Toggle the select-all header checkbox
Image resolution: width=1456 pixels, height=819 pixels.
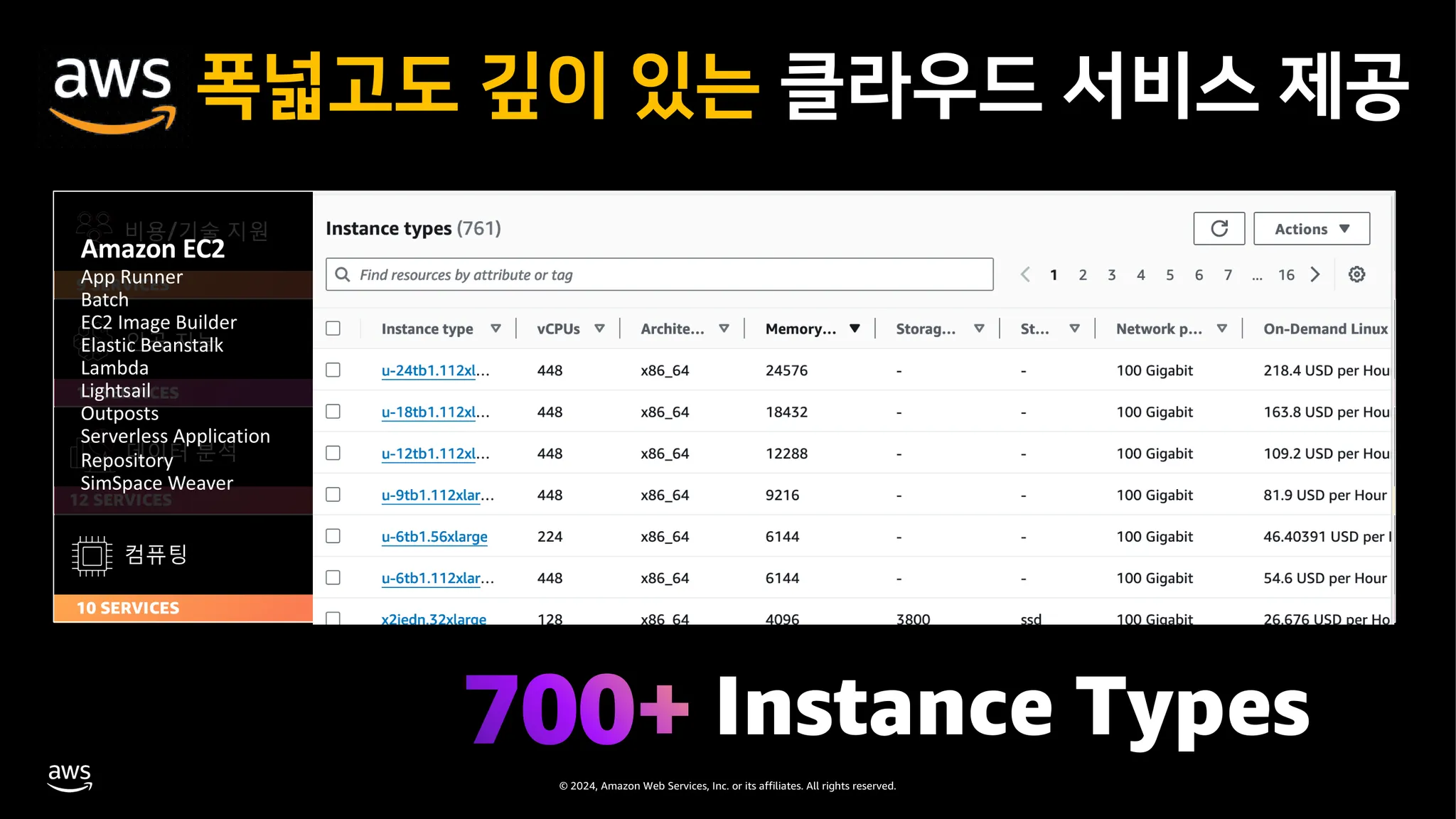point(333,328)
